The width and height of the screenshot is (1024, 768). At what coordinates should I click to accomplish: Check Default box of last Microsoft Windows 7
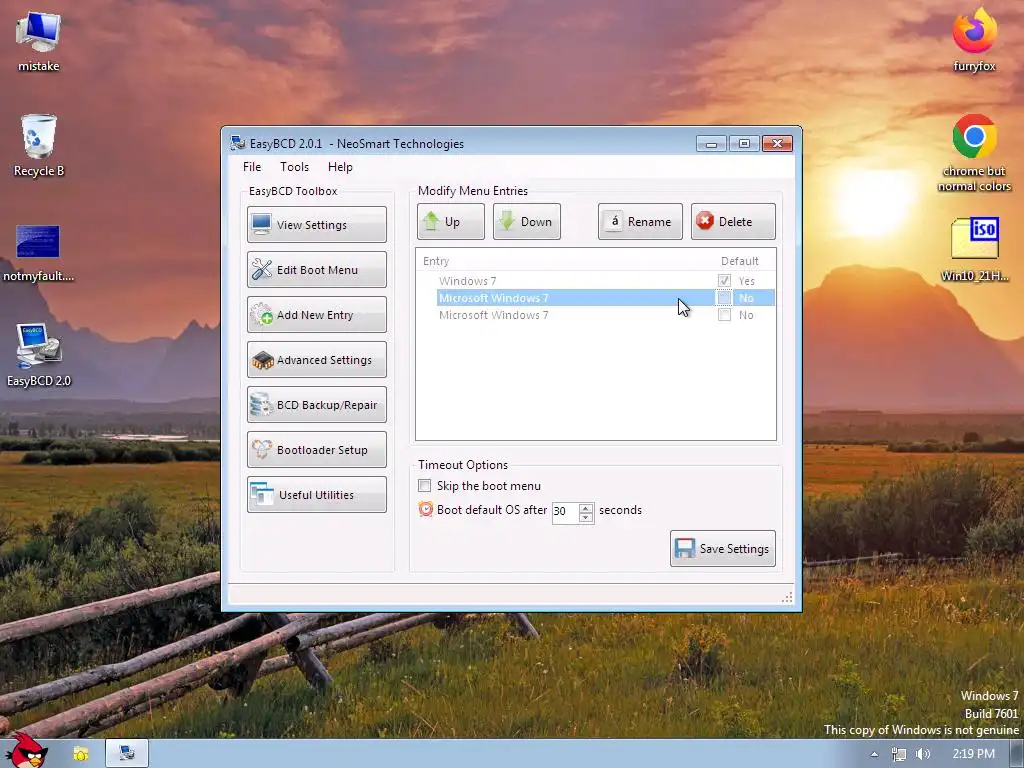click(724, 315)
